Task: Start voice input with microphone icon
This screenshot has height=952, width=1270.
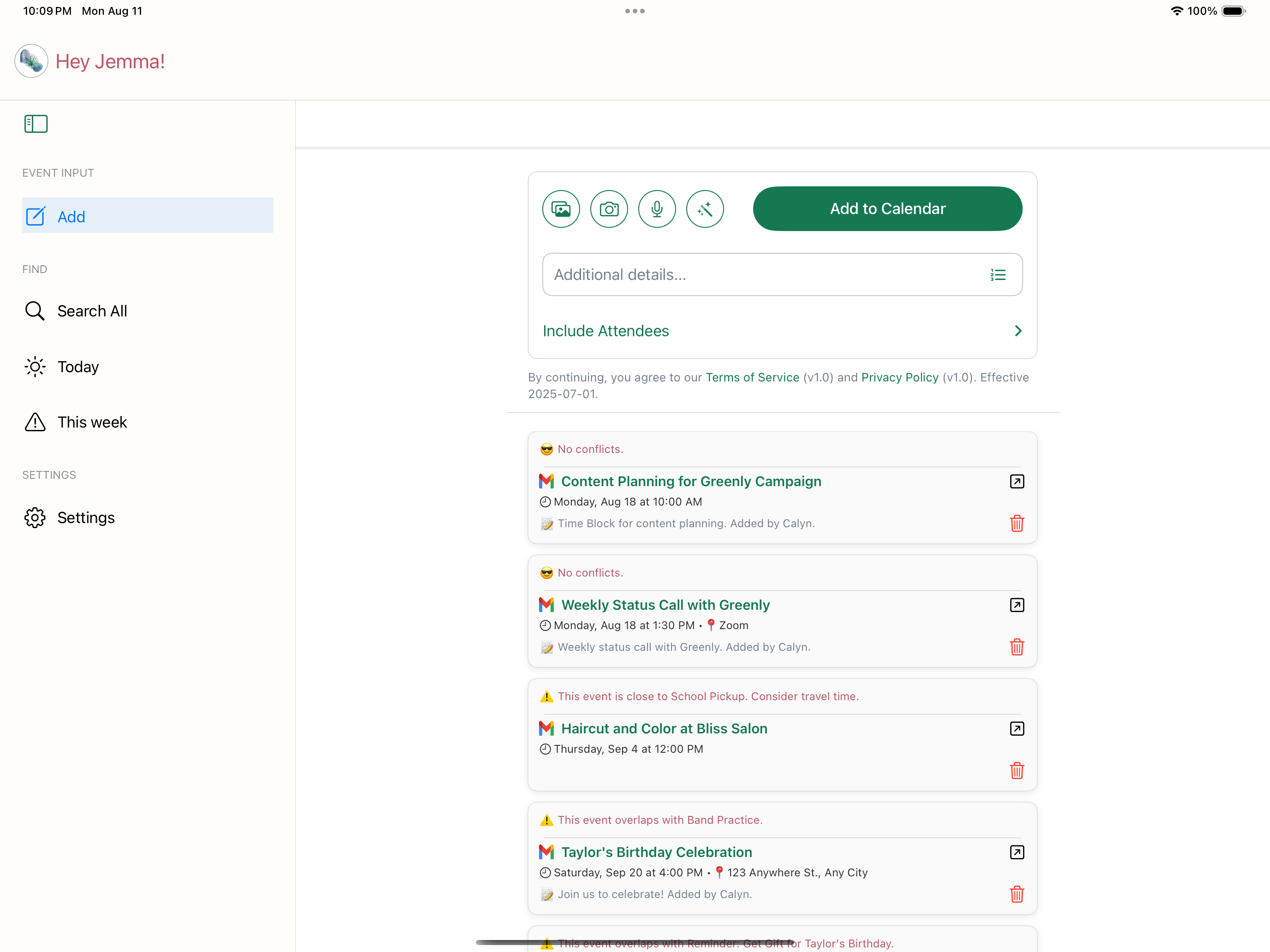Action: (657, 209)
